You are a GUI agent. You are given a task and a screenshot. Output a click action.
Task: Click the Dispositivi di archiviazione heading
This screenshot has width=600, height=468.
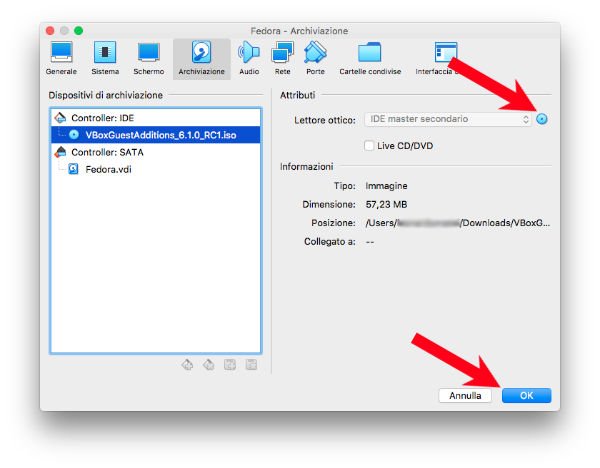[x=106, y=95]
